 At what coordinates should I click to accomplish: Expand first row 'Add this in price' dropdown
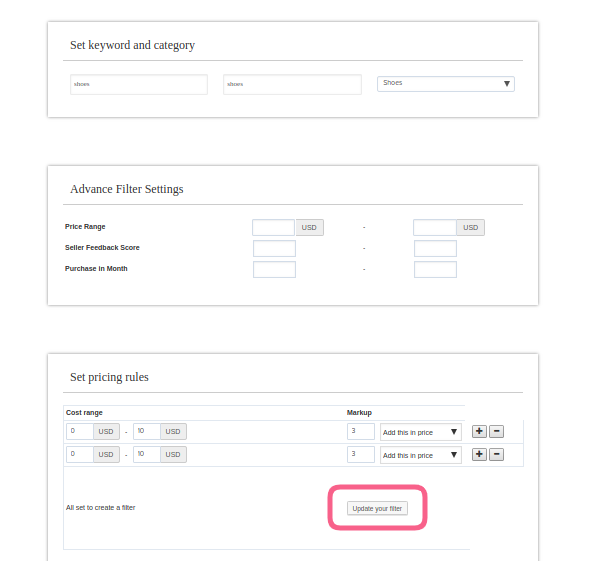click(x=420, y=432)
